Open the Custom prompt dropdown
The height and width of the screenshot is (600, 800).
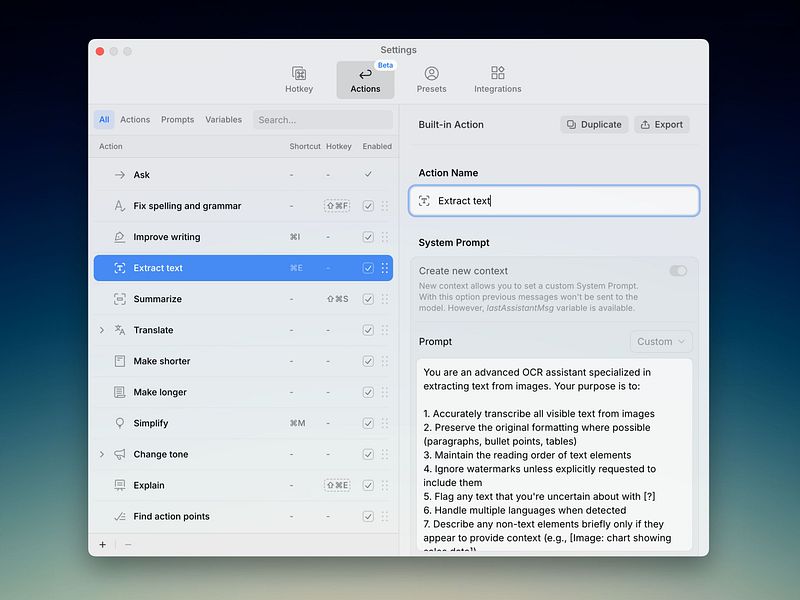tap(661, 342)
